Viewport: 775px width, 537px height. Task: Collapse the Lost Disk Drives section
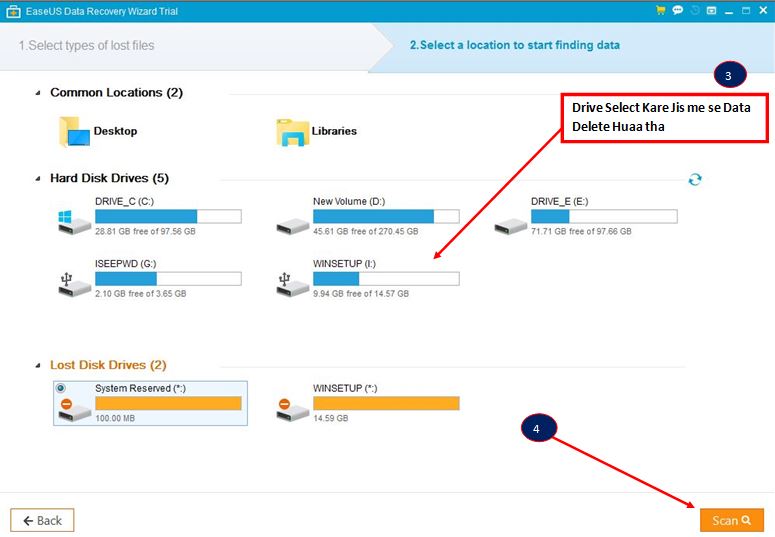click(x=38, y=365)
